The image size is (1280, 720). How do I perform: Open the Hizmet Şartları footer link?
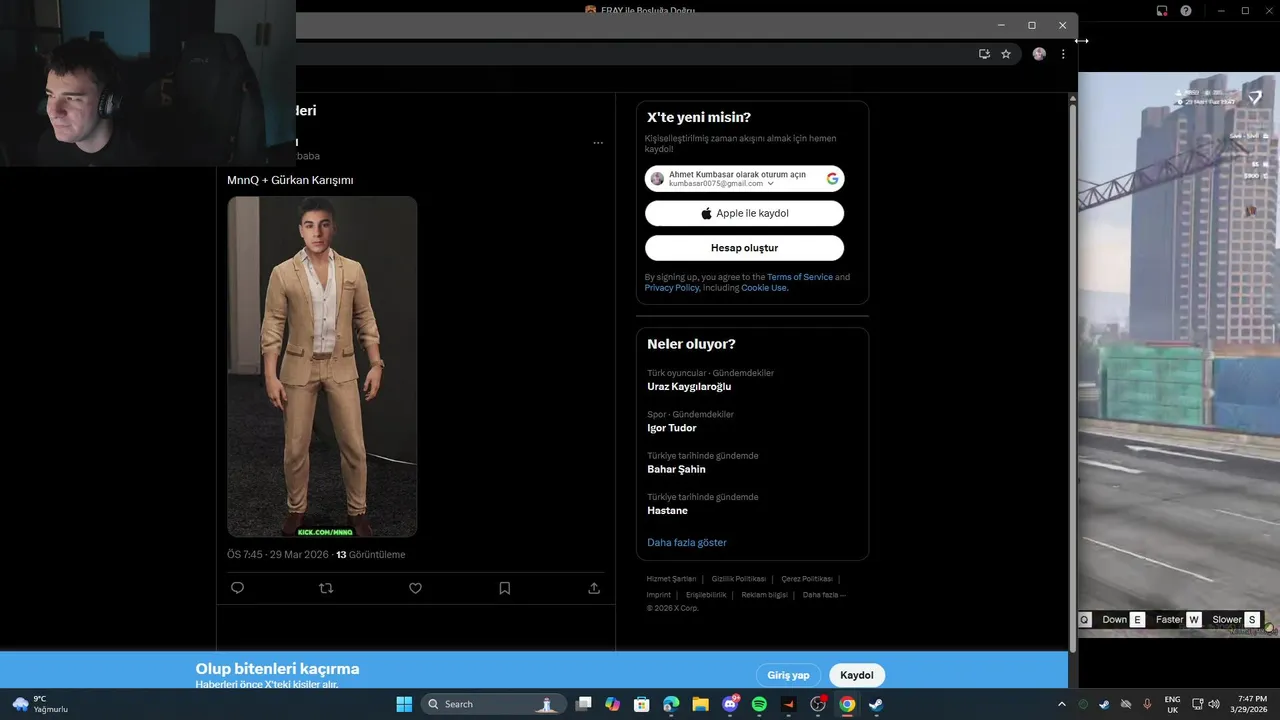(x=671, y=579)
